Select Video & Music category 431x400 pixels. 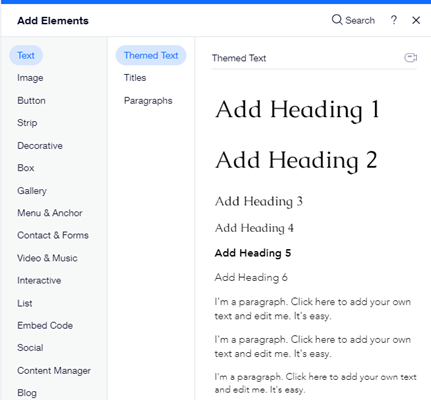pyautogui.click(x=47, y=258)
